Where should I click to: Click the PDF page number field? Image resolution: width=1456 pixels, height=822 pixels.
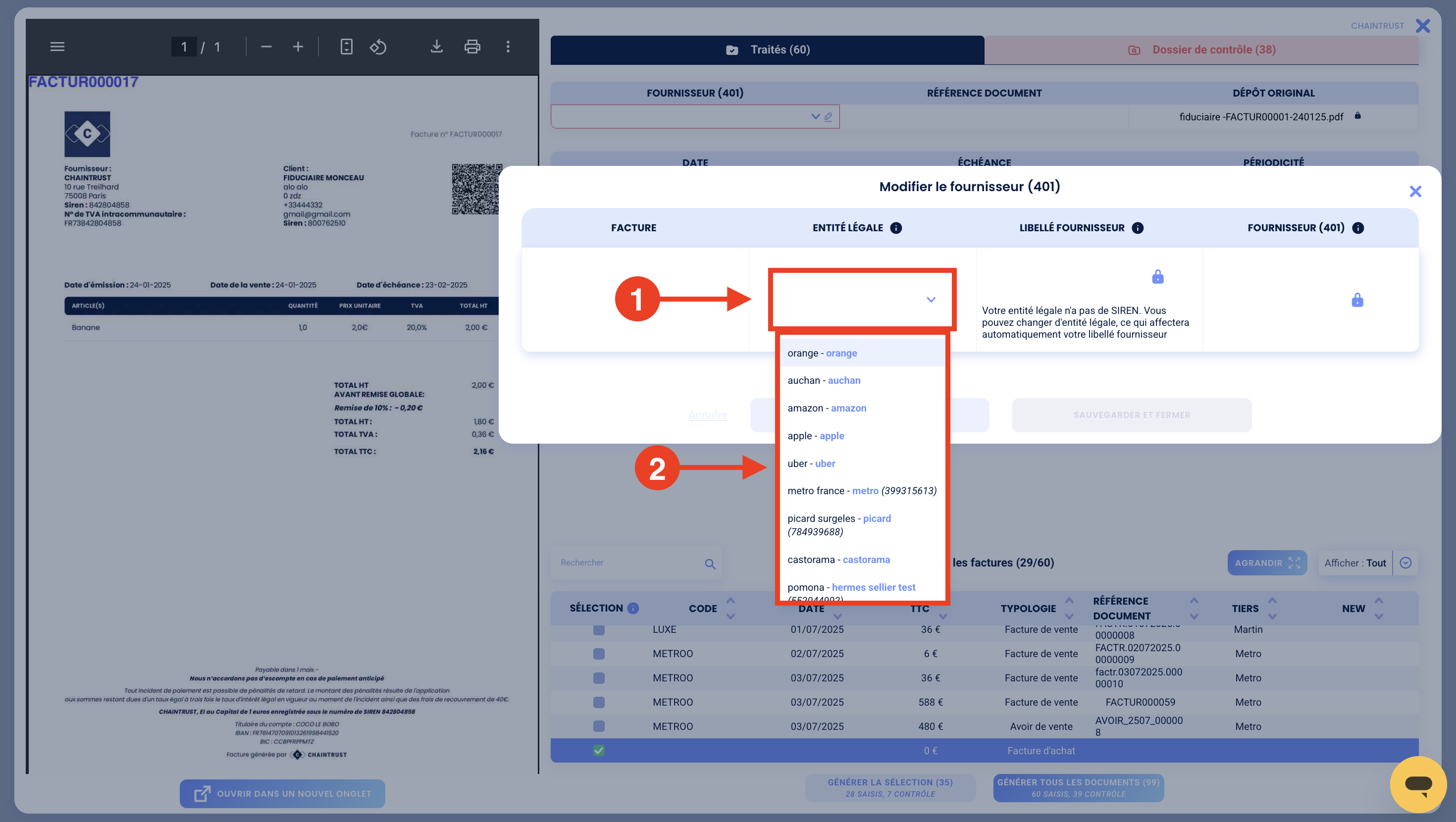point(184,47)
